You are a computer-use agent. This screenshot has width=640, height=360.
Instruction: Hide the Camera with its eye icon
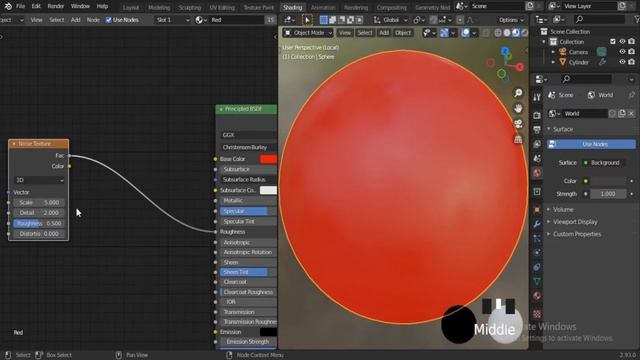pyautogui.click(x=622, y=52)
